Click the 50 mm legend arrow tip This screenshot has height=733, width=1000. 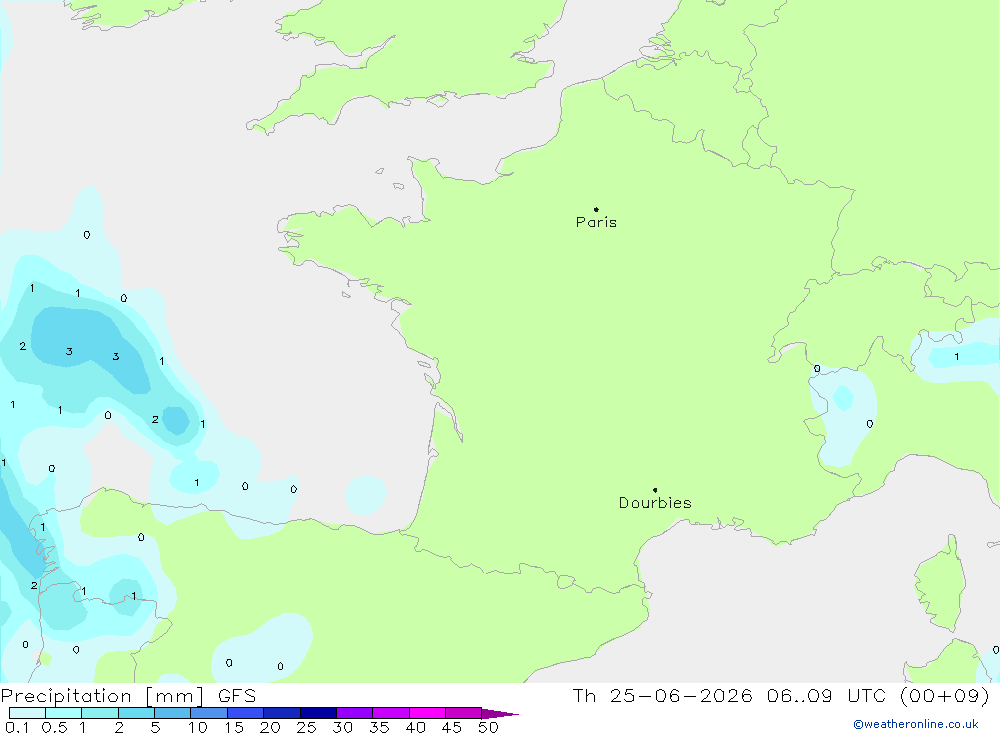click(x=500, y=713)
